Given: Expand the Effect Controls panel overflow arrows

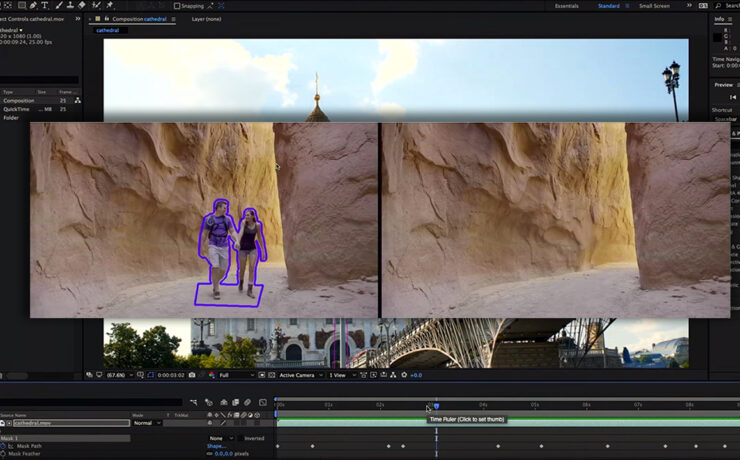Looking at the screenshot, I should point(77,19).
